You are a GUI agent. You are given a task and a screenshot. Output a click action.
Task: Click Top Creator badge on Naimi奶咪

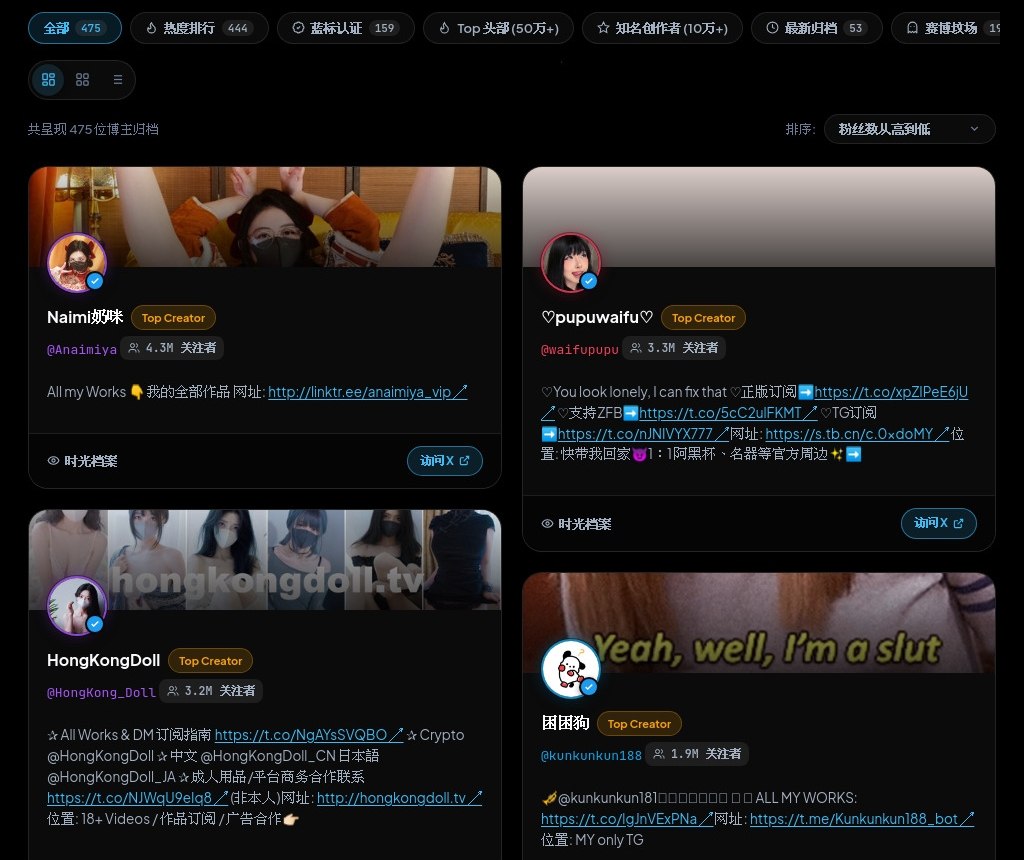(173, 318)
